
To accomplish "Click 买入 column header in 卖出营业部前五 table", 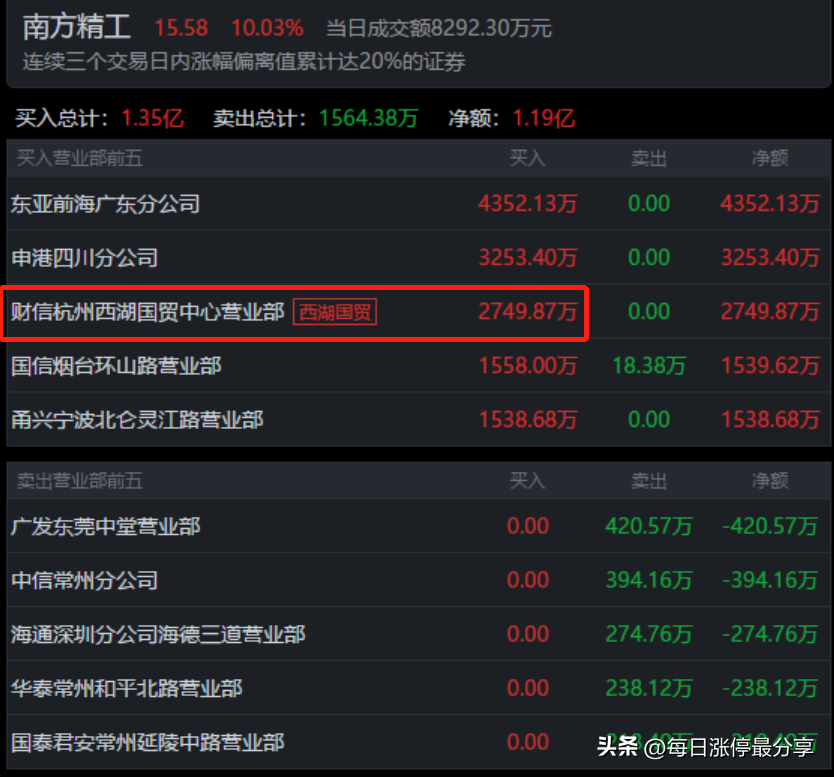I will [528, 481].
